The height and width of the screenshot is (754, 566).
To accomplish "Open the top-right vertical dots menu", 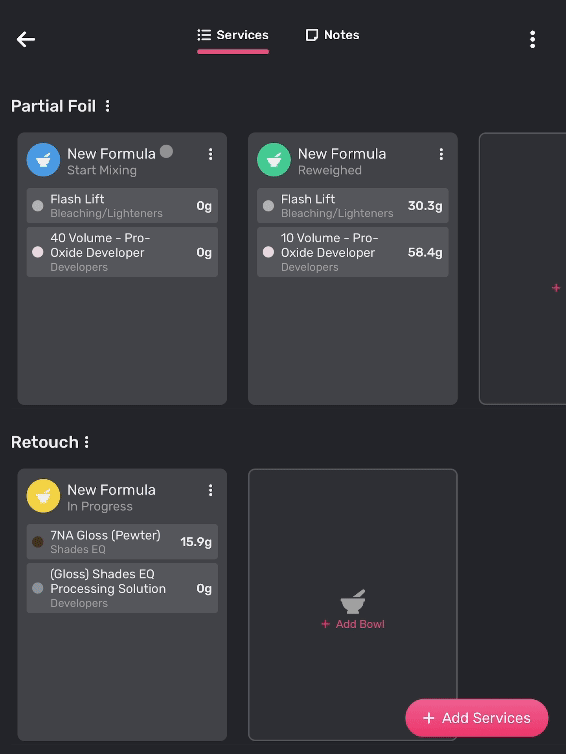I will [x=532, y=39].
